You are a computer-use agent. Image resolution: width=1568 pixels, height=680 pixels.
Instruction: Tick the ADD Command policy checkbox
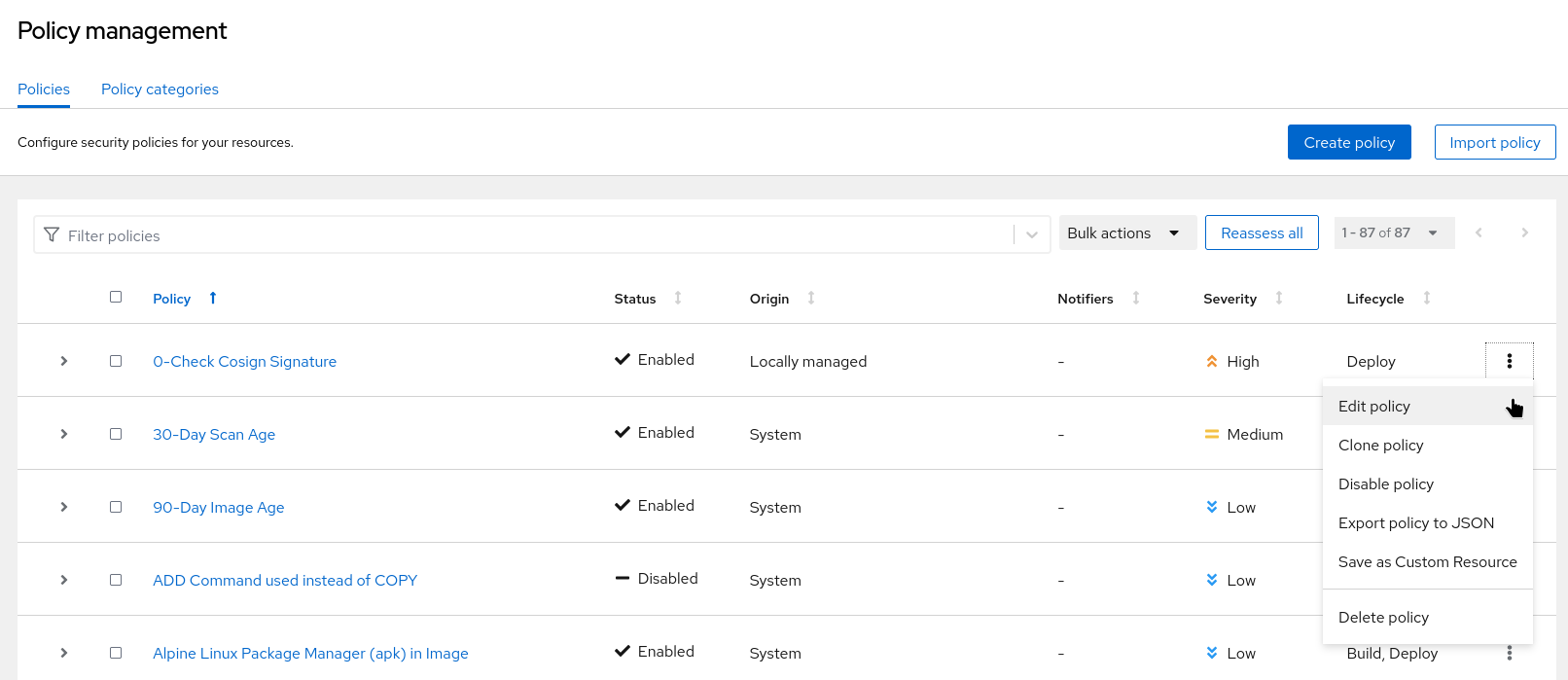pos(116,580)
